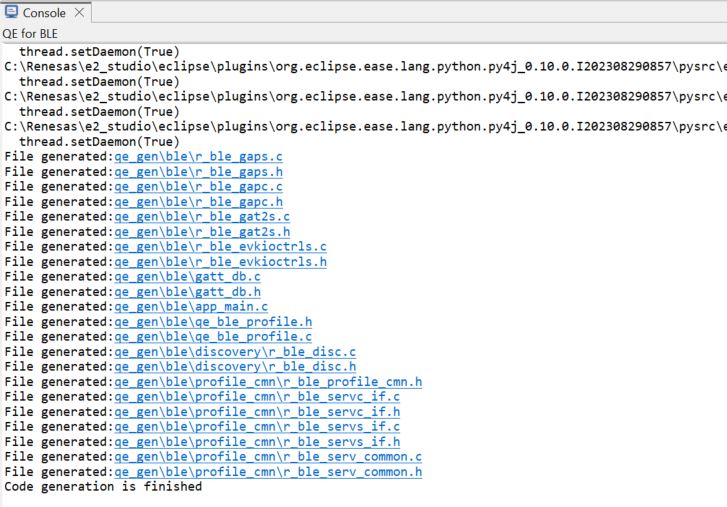Open the gatt_db.c file link
The image size is (727, 507).
point(187,277)
